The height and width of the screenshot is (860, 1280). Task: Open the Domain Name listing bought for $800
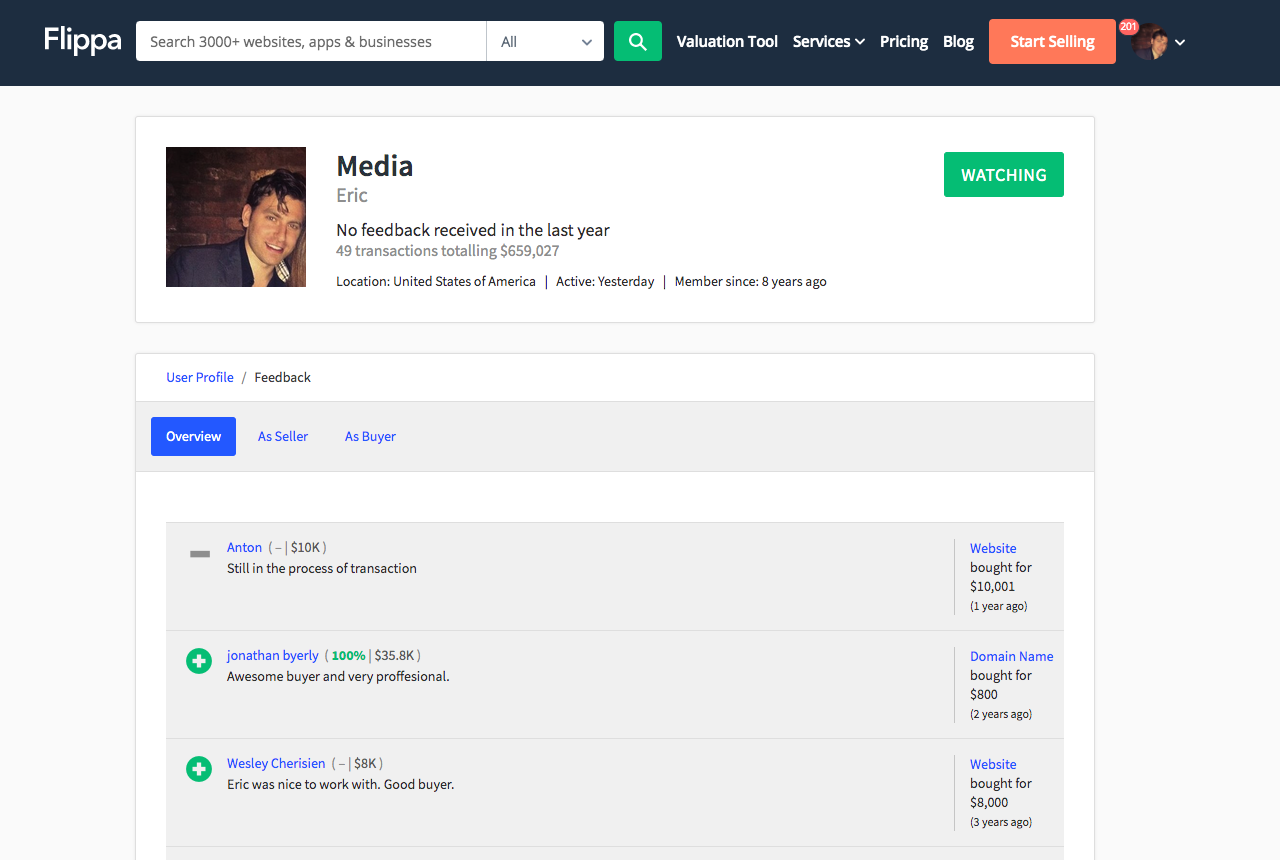point(1012,656)
